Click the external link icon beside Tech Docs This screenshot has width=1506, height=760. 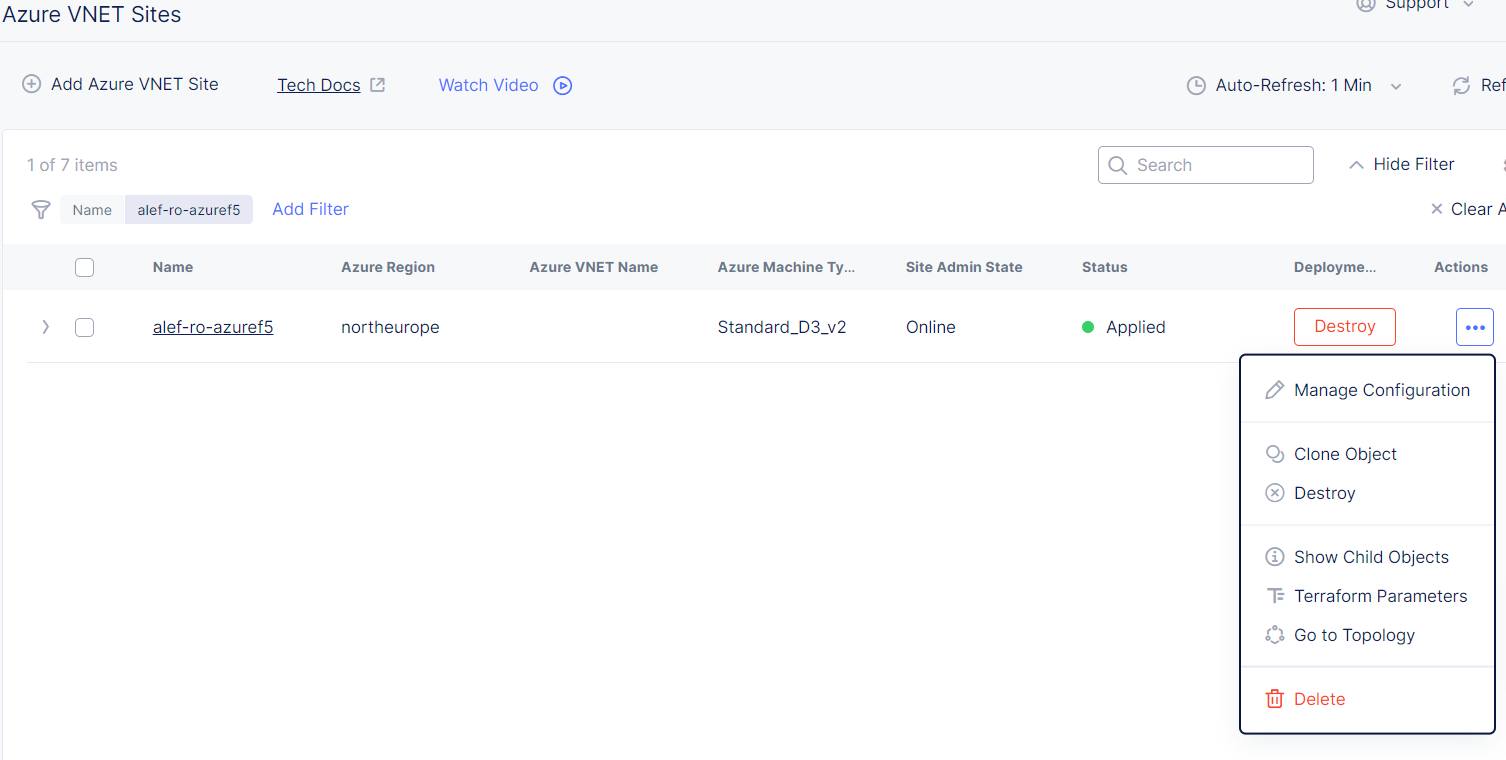click(378, 85)
